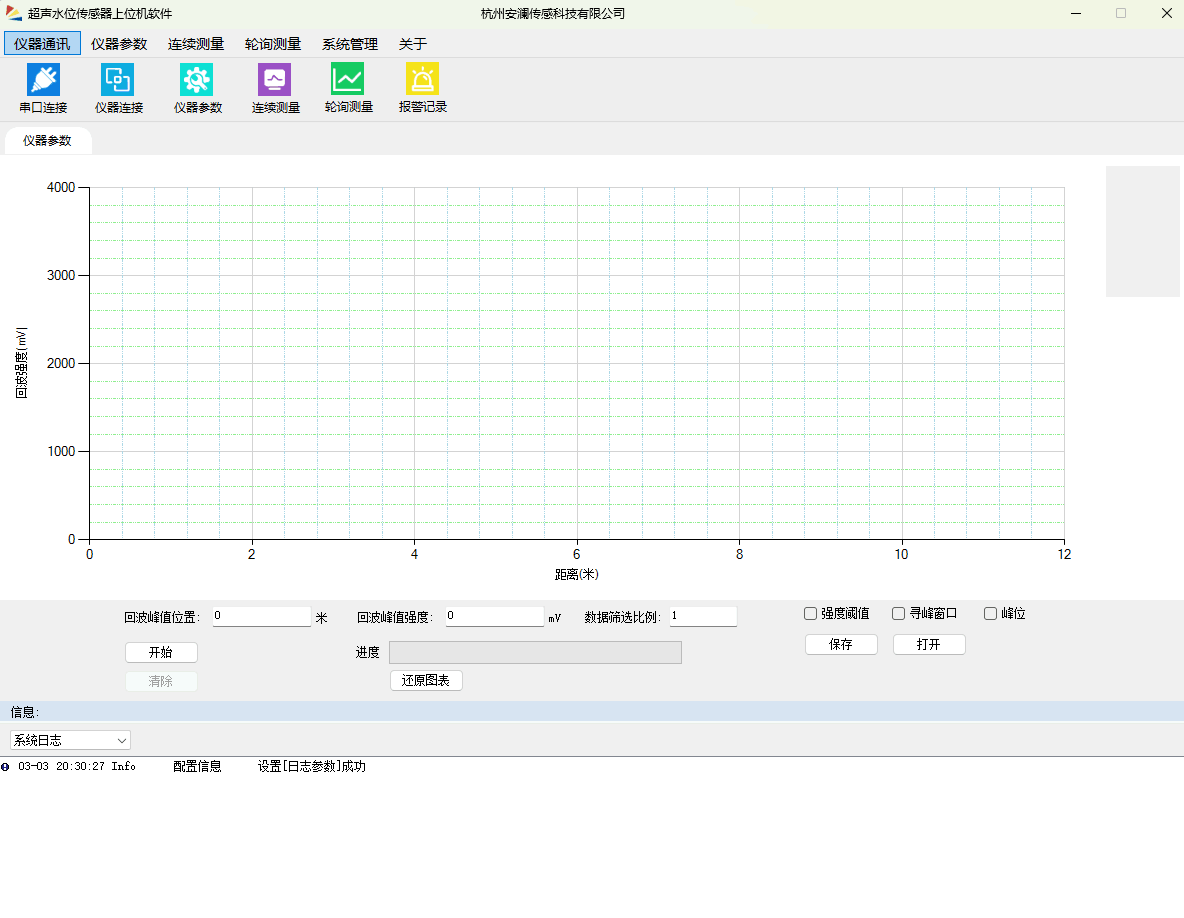
Task: Click the 数据筛选比例 input field
Action: 703,617
